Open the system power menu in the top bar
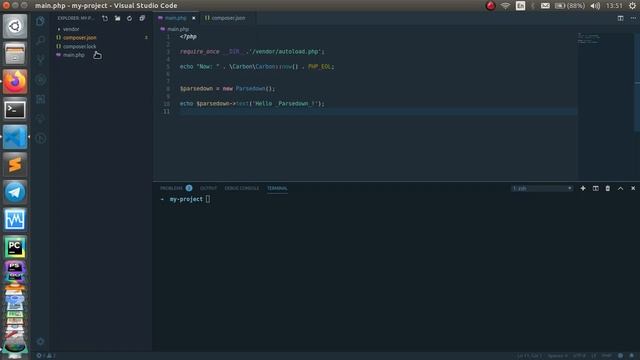 point(632,6)
